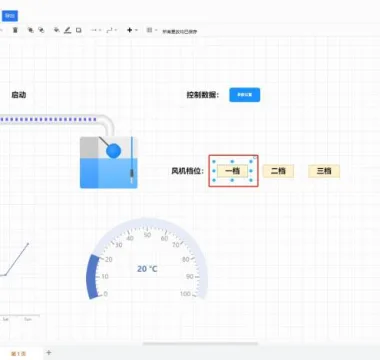Open the table grid dropdown

[152, 30]
